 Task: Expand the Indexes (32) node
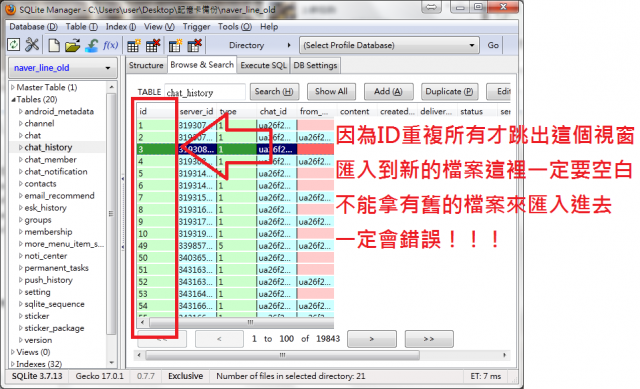13,364
